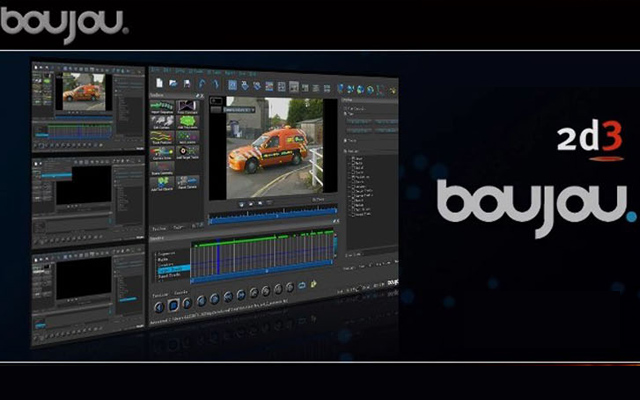Open the File menu
640x400 pixels.
tap(155, 70)
